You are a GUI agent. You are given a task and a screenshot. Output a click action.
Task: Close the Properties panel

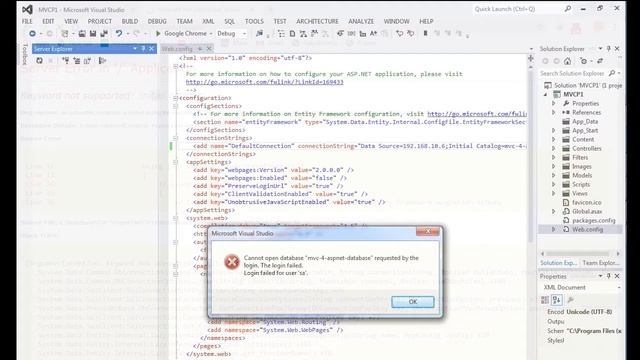click(617, 276)
